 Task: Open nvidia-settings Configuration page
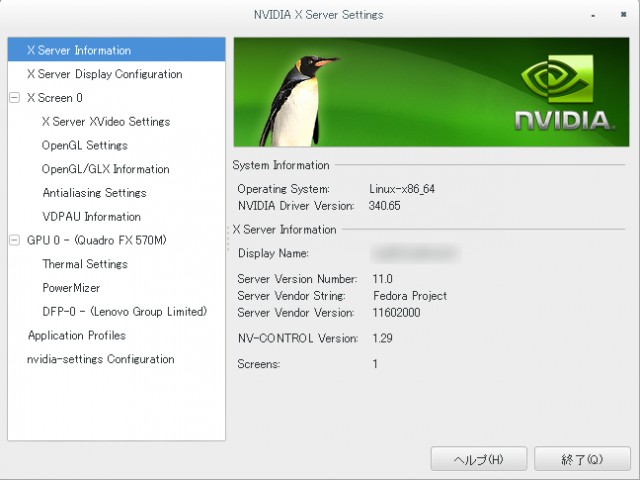[x=100, y=359]
